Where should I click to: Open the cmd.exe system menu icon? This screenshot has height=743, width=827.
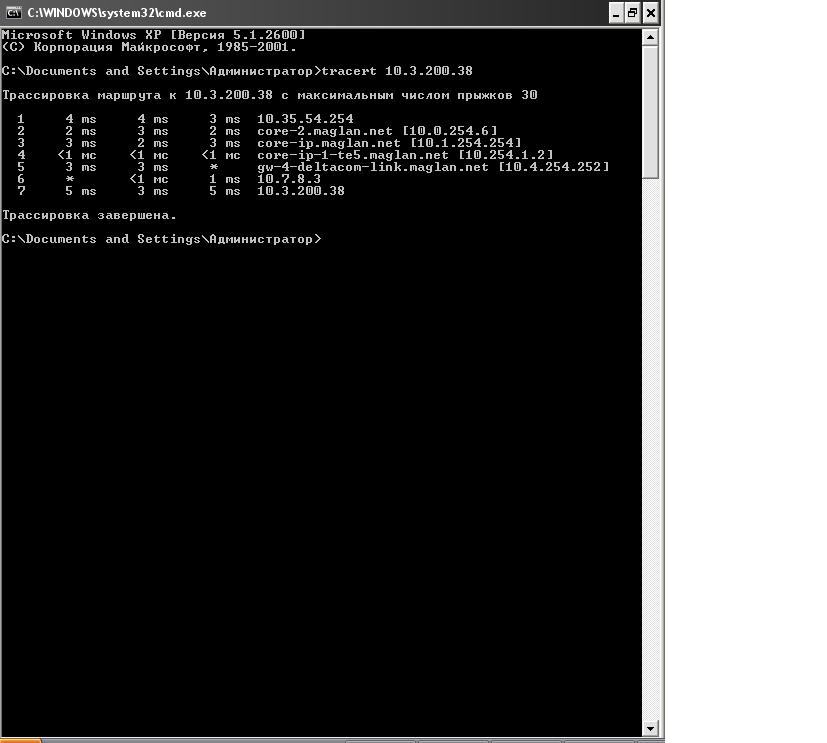pyautogui.click(x=14, y=12)
